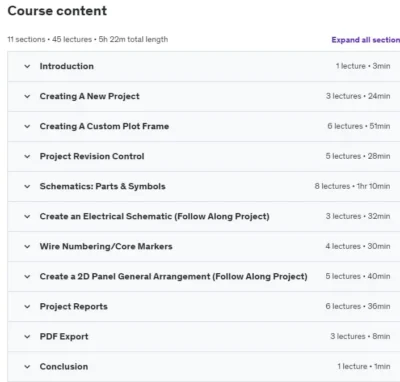Expand Schematics: Parts & Symbols chevron
The image size is (400, 382).
click(x=27, y=186)
